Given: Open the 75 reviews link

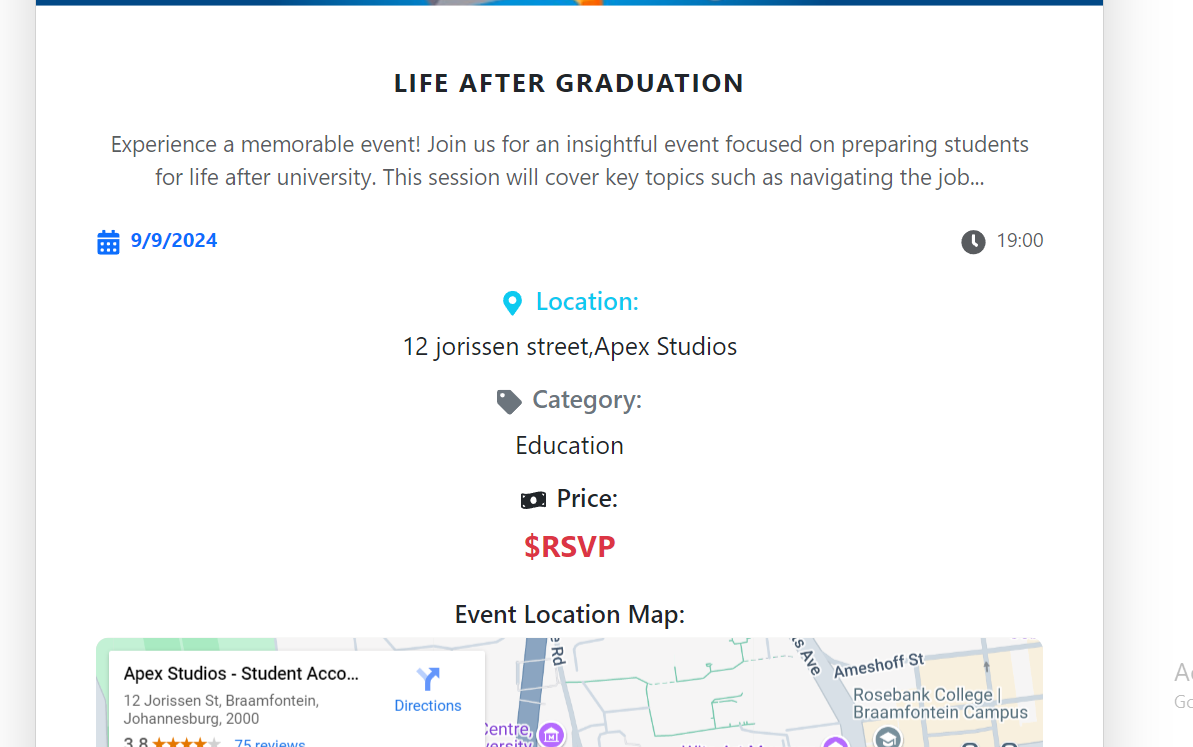Looking at the screenshot, I should coord(269,743).
